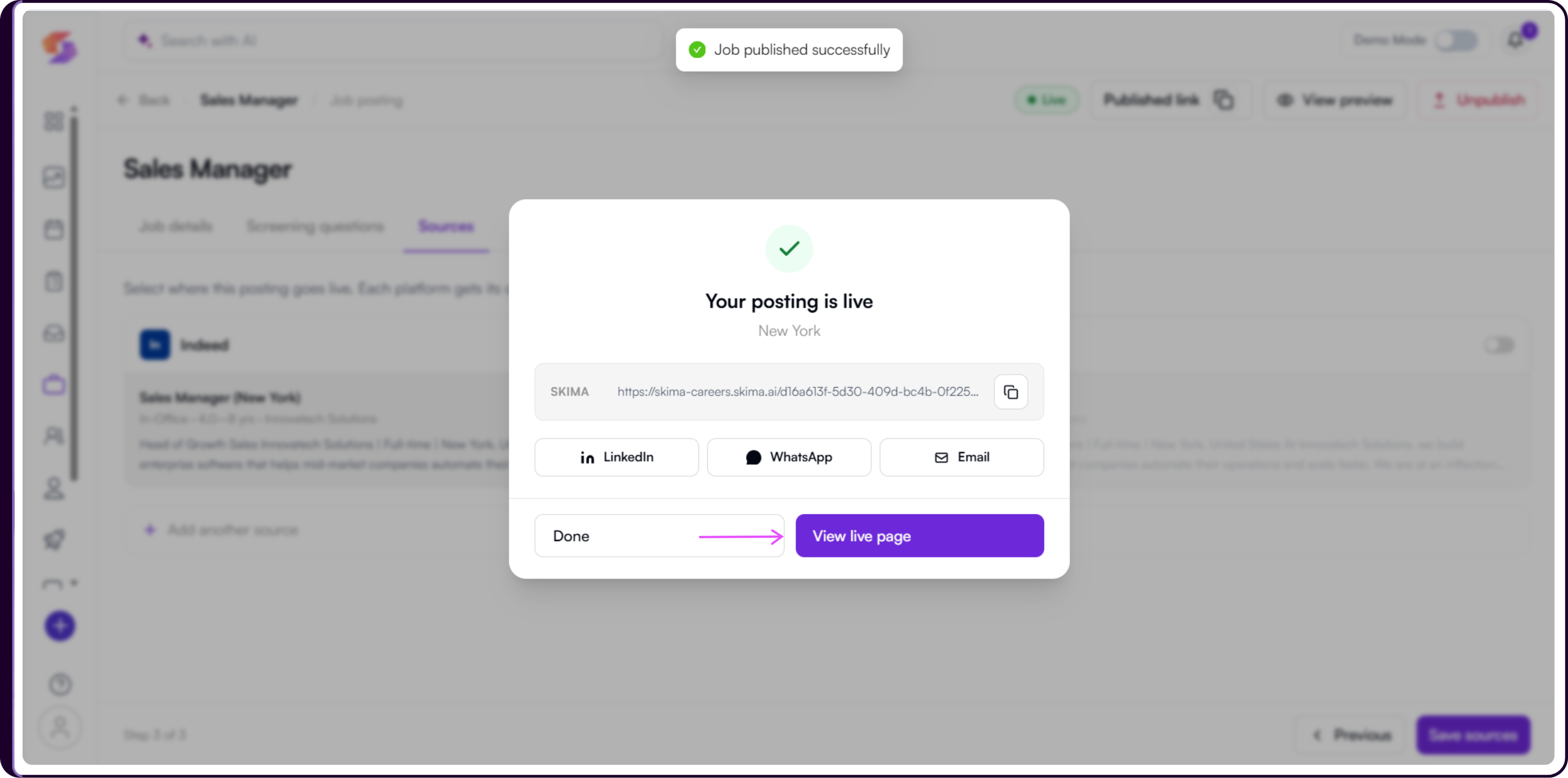
Task: Open the help icon in the sidebar
Action: point(59,684)
